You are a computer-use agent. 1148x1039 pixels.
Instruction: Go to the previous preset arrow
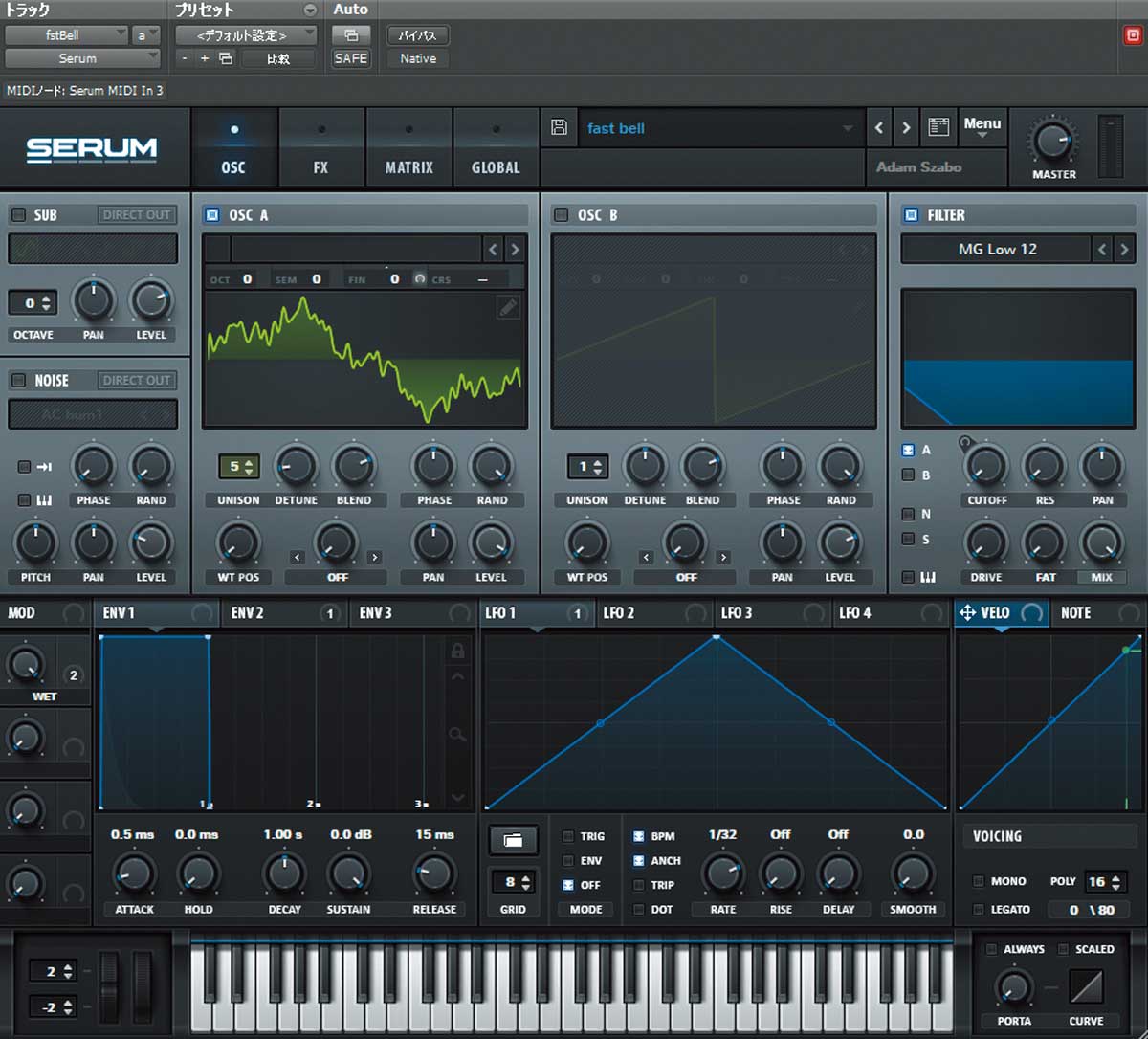point(879,127)
